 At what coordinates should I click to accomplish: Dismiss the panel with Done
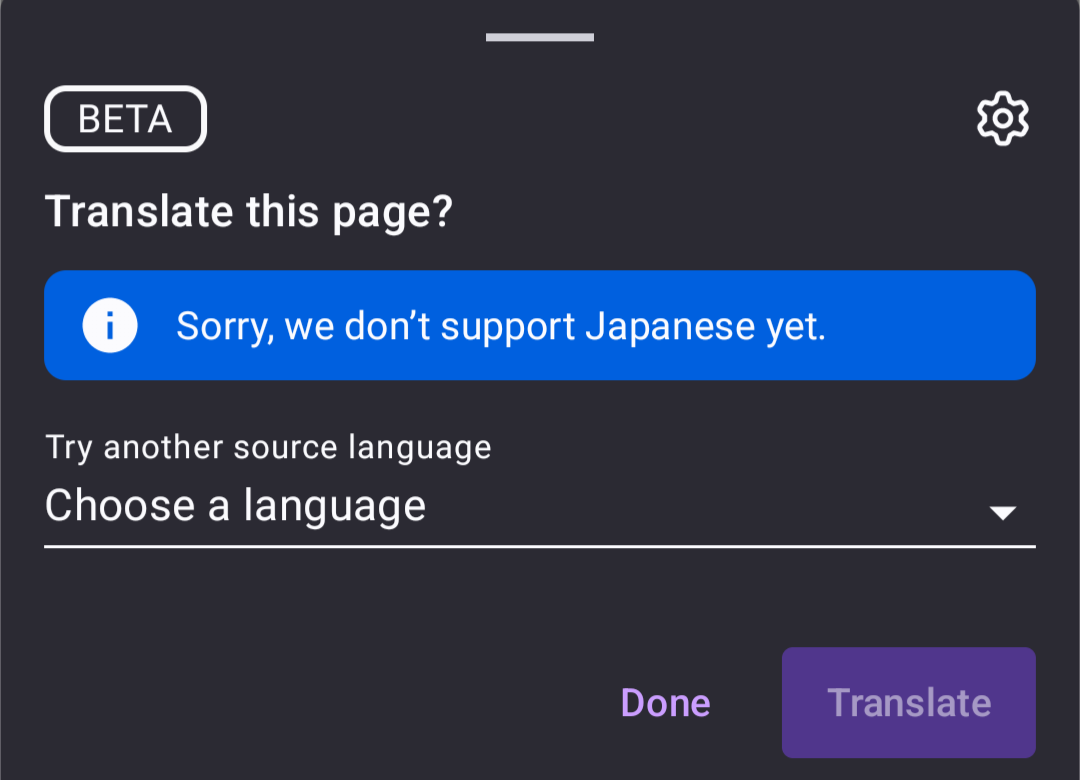[665, 703]
